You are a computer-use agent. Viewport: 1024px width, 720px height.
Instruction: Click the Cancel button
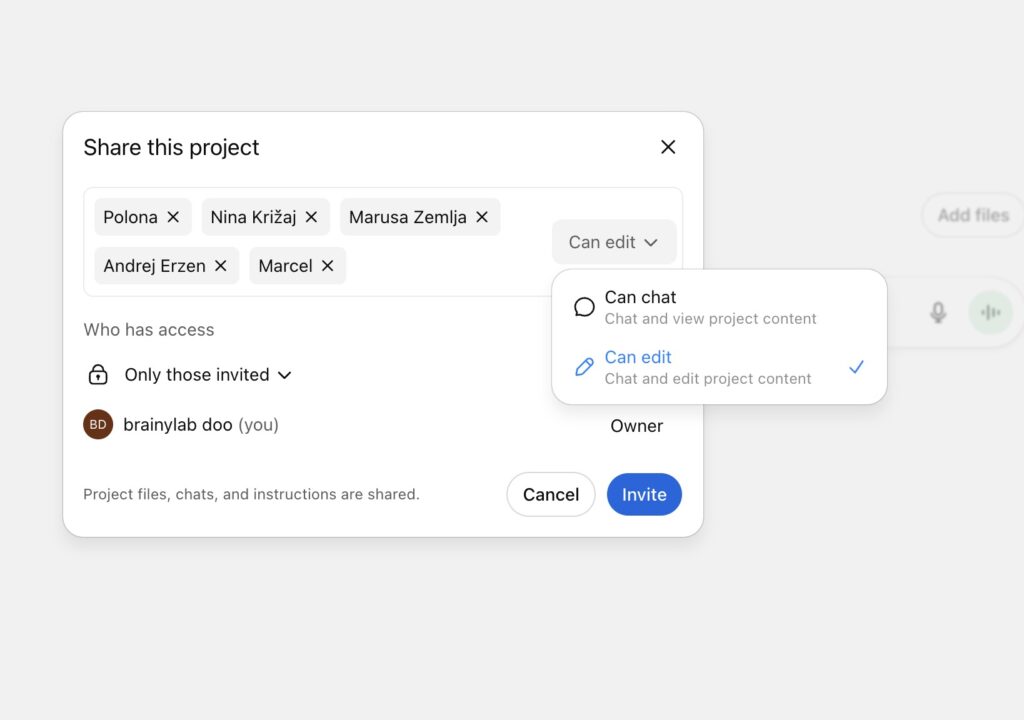(x=550, y=494)
